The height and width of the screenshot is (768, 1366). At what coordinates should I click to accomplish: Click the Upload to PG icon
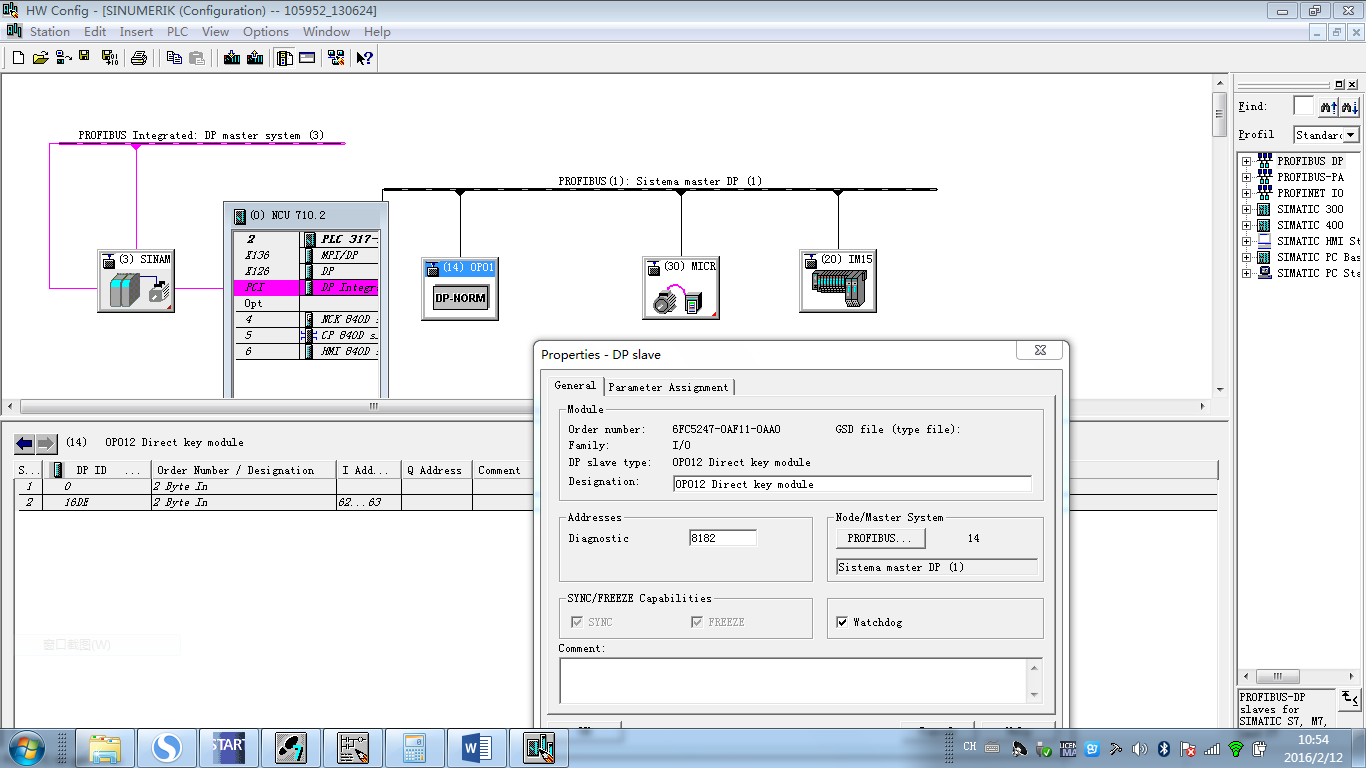click(x=255, y=58)
